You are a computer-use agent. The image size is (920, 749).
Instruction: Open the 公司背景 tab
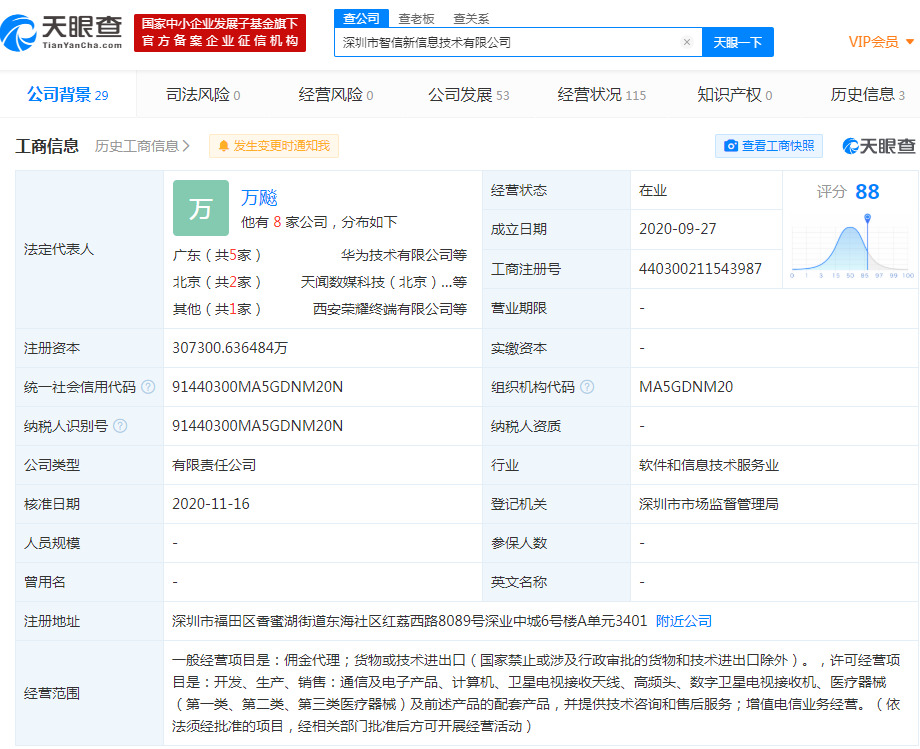click(x=67, y=94)
